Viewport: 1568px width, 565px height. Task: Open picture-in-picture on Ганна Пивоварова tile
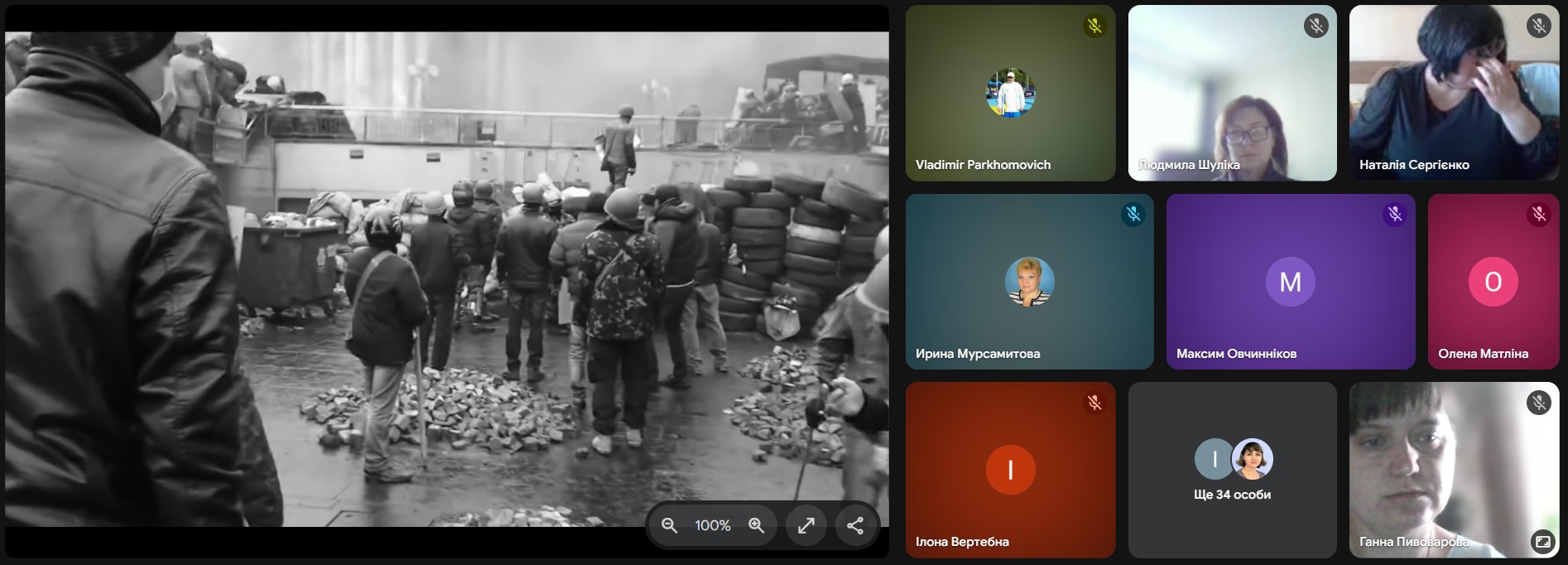click(1542, 542)
